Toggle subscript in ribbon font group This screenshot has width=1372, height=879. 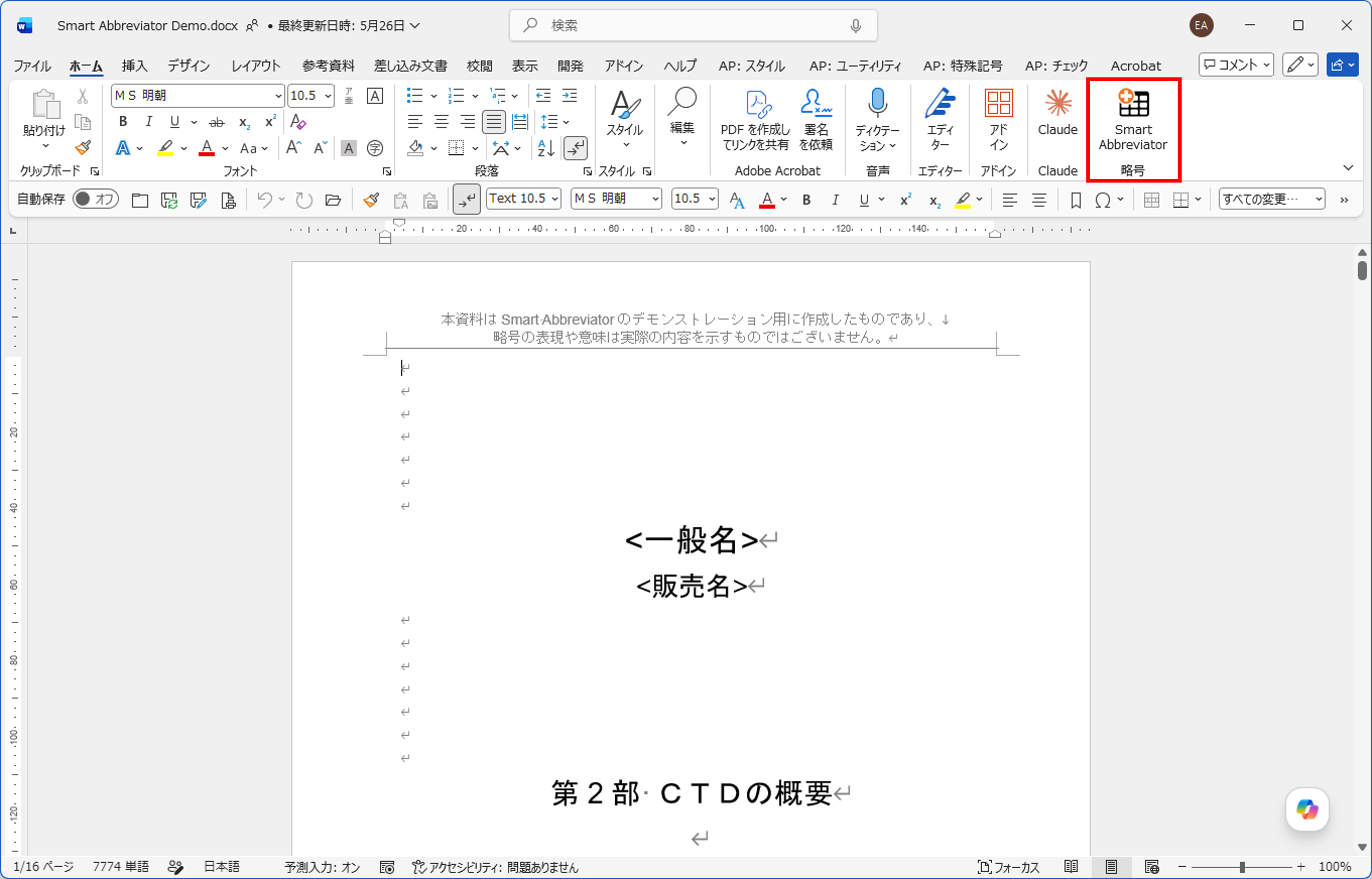click(x=244, y=122)
